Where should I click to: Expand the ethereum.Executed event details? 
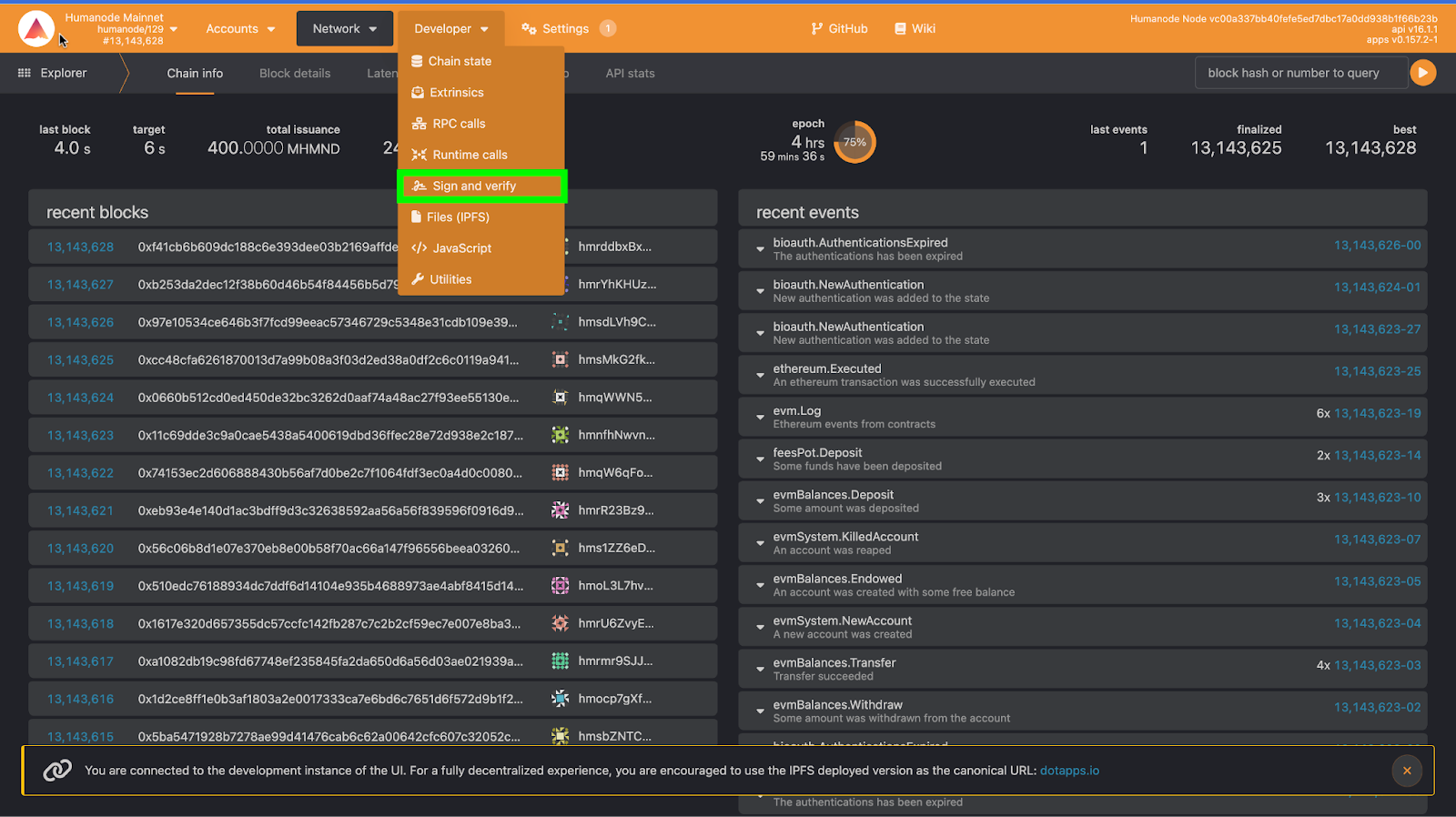760,375
